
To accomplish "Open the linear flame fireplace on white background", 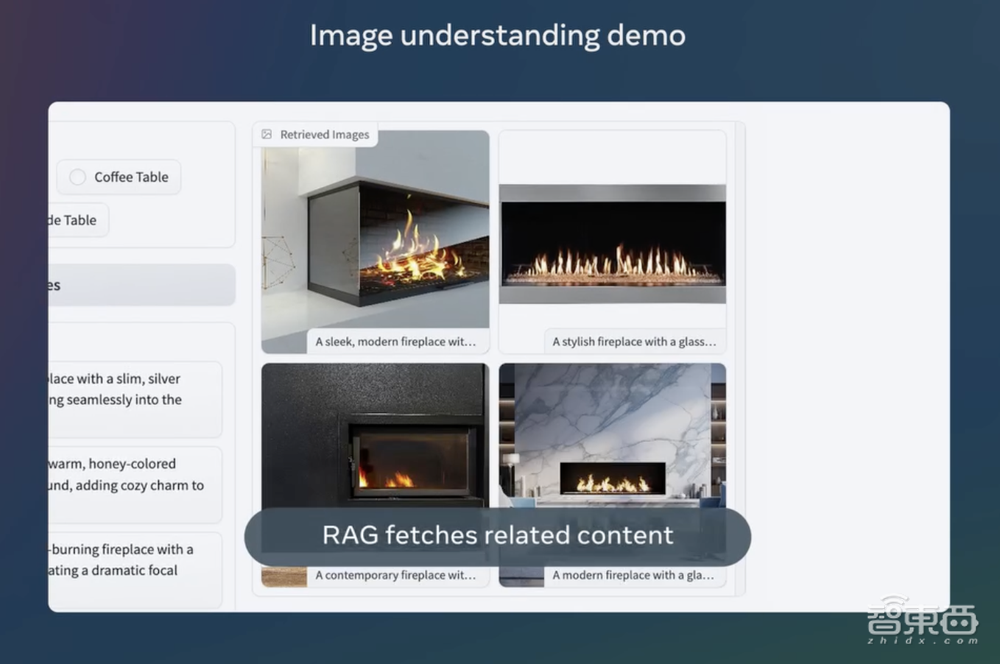I will [x=612, y=242].
